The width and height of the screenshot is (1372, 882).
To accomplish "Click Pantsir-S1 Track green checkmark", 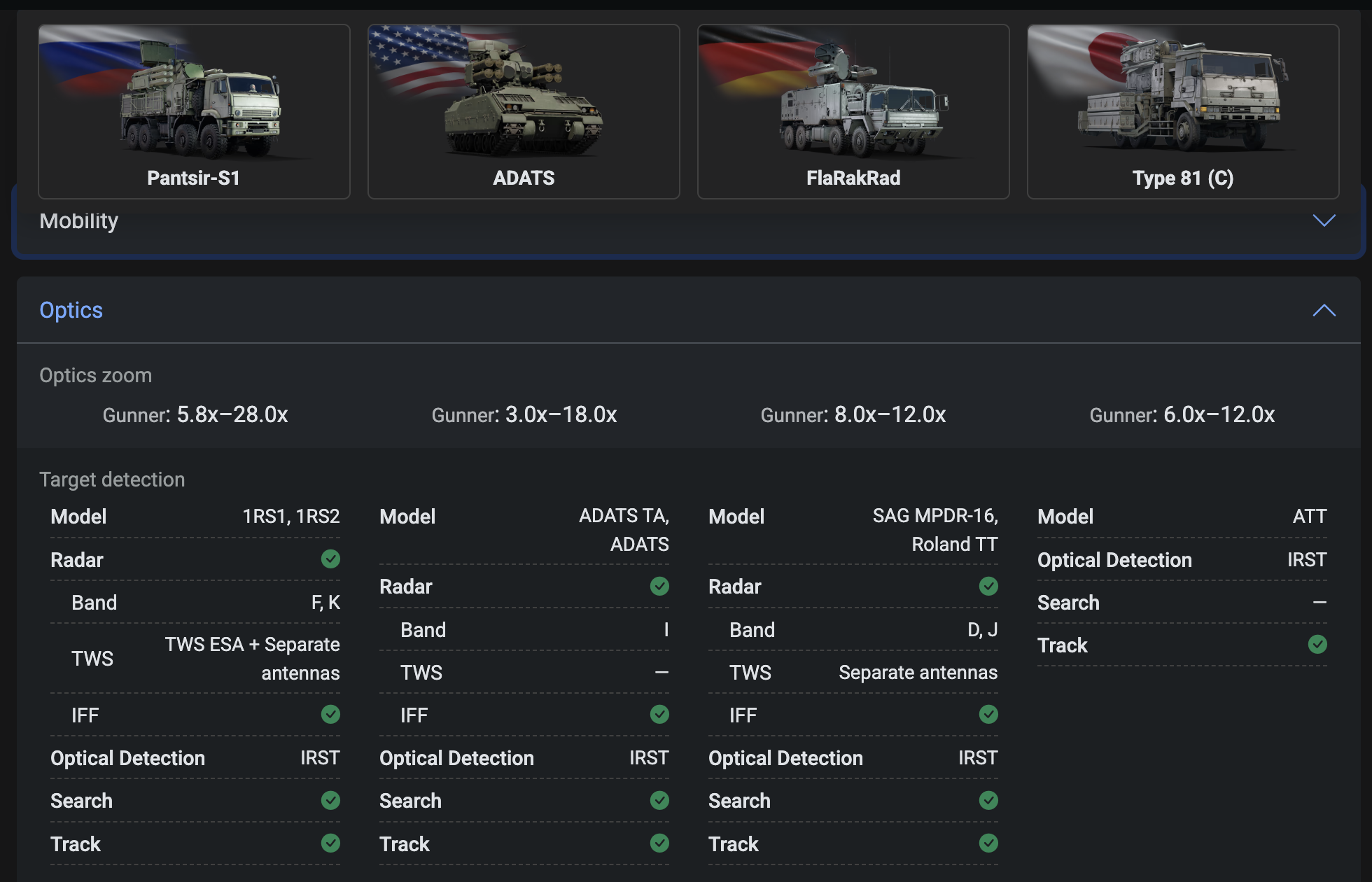I will point(330,843).
